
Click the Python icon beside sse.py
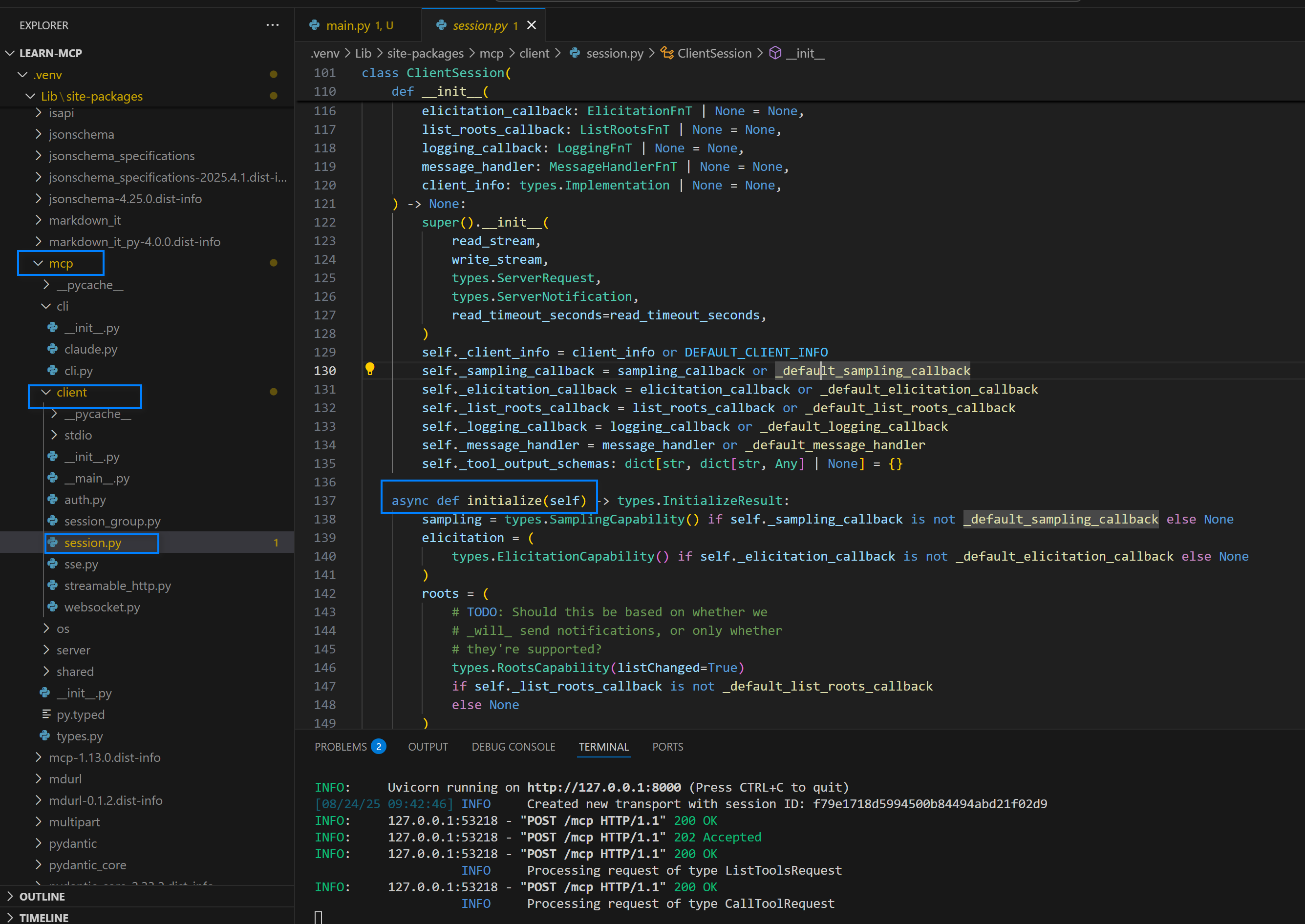[53, 564]
